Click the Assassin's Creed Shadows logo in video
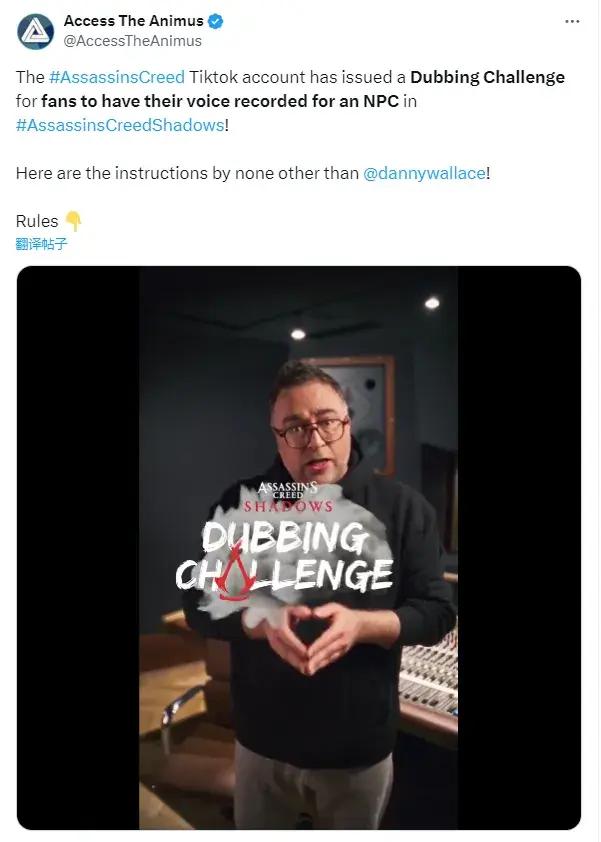Image resolution: width=601 pixels, height=842 pixels. [288, 496]
